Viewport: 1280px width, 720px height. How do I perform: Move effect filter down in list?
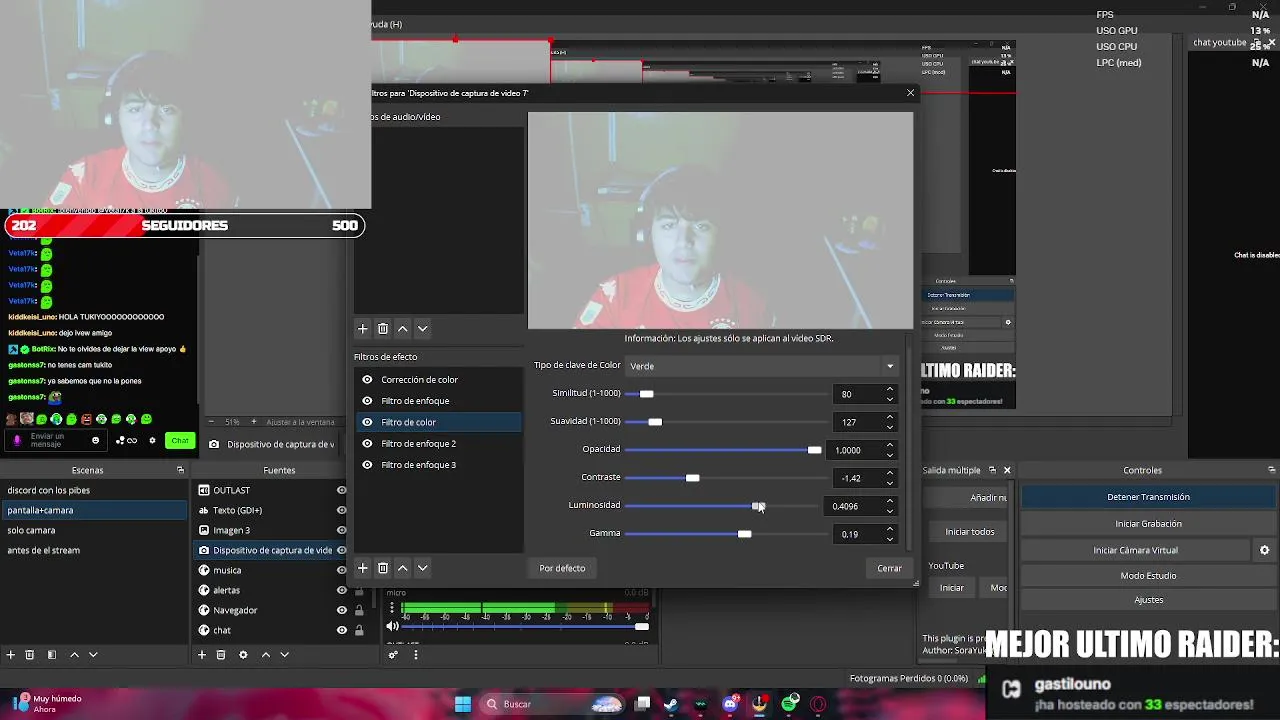(422, 568)
